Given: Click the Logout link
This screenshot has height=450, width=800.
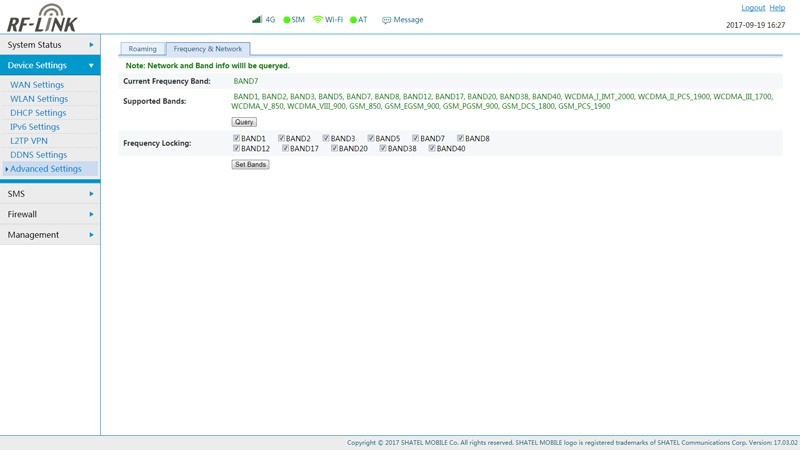Looking at the screenshot, I should pos(752,8).
